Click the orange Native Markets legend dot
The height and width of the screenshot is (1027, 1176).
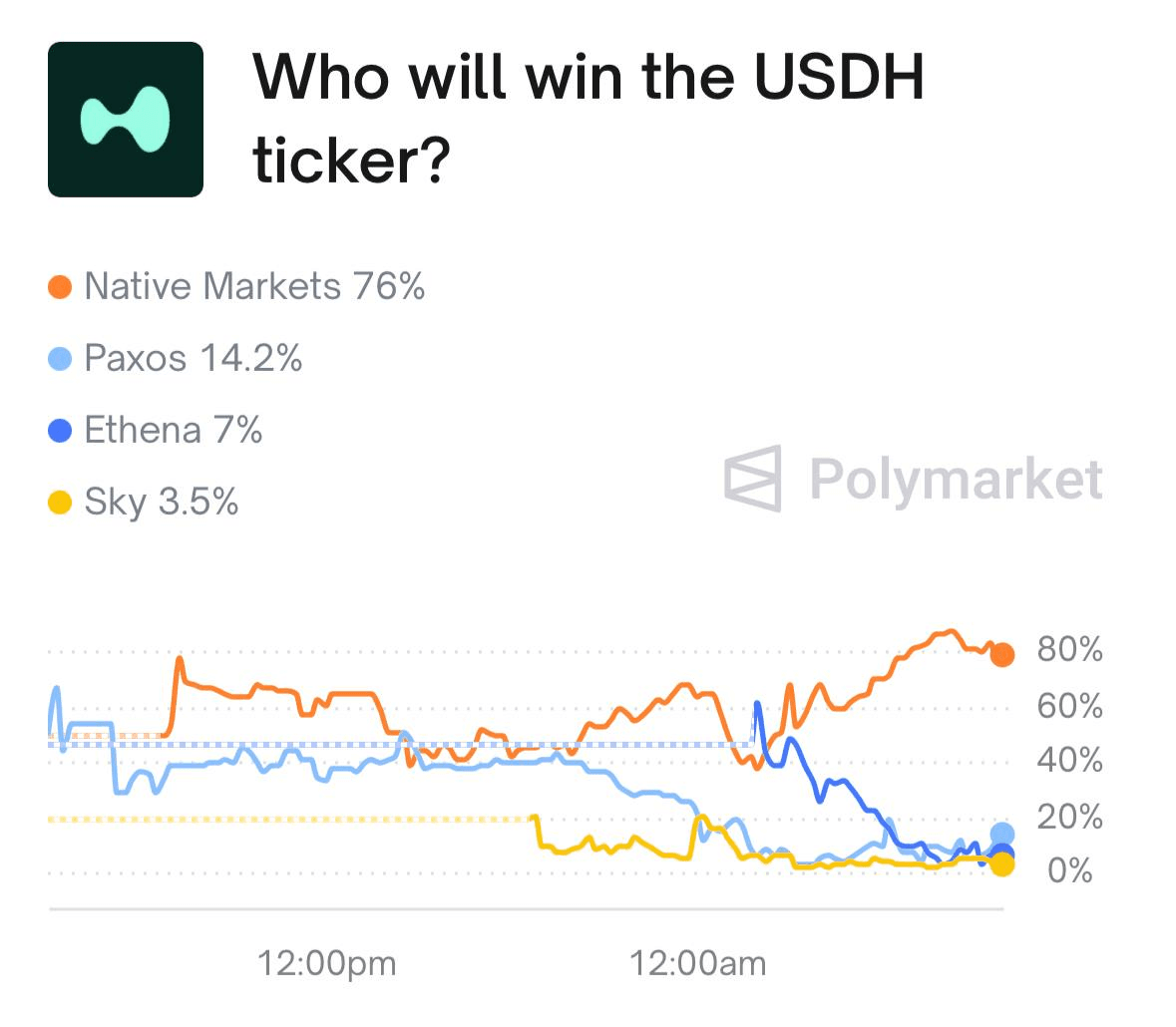[60, 286]
